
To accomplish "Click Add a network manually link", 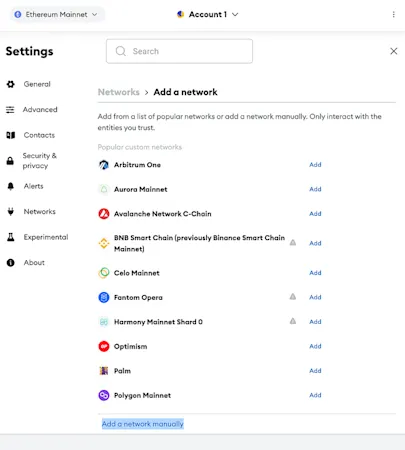I will point(143,424).
